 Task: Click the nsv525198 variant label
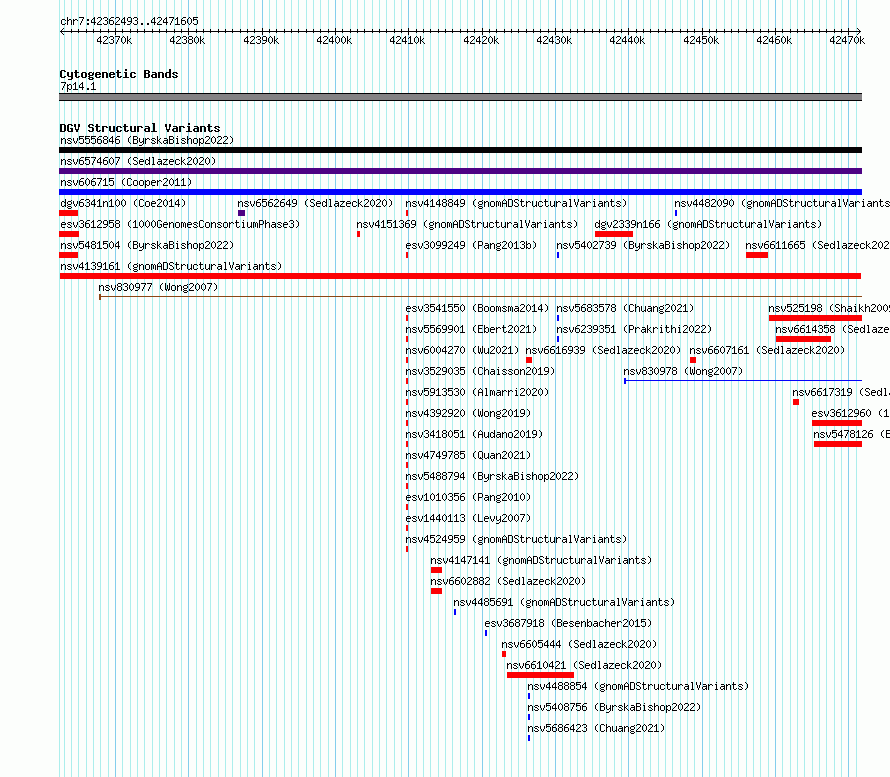click(829, 308)
